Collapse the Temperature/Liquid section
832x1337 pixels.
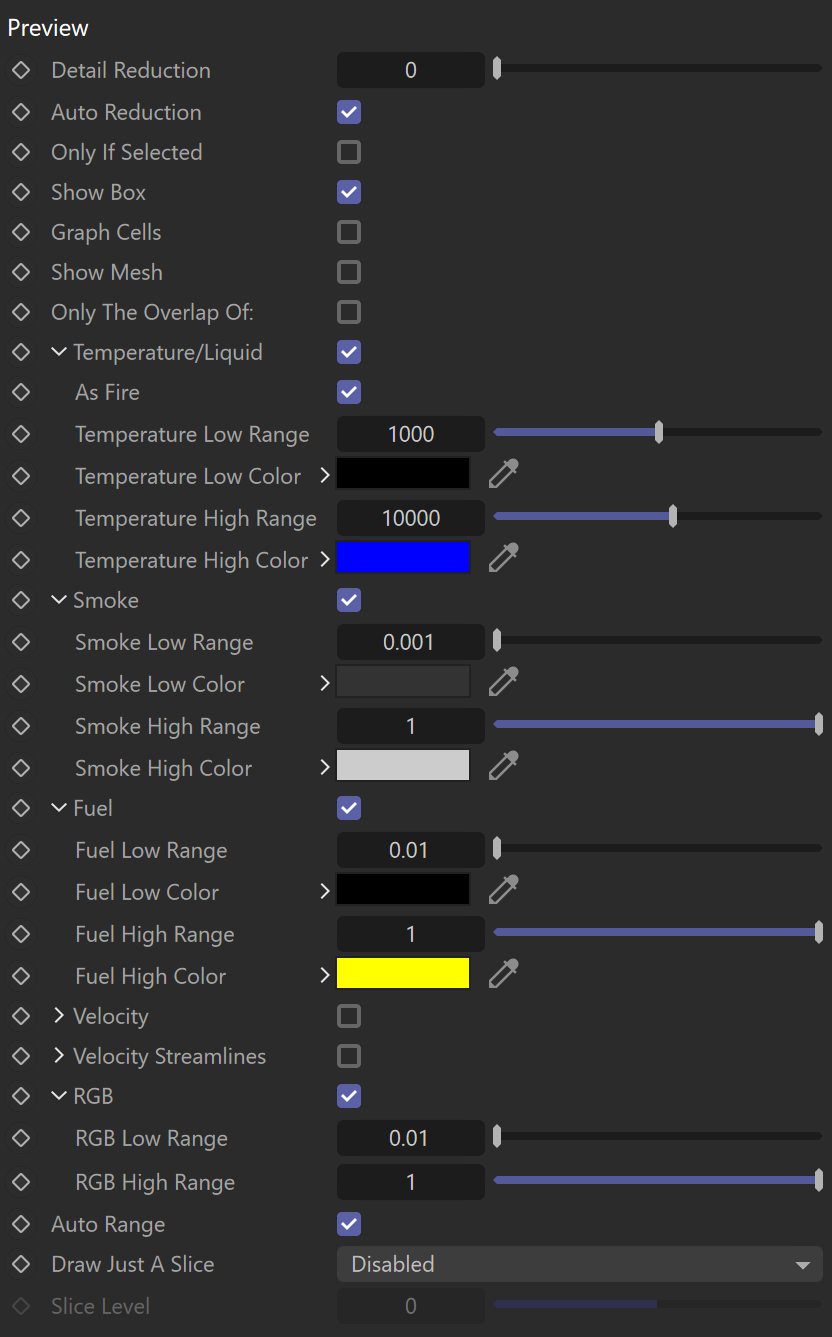pos(60,352)
